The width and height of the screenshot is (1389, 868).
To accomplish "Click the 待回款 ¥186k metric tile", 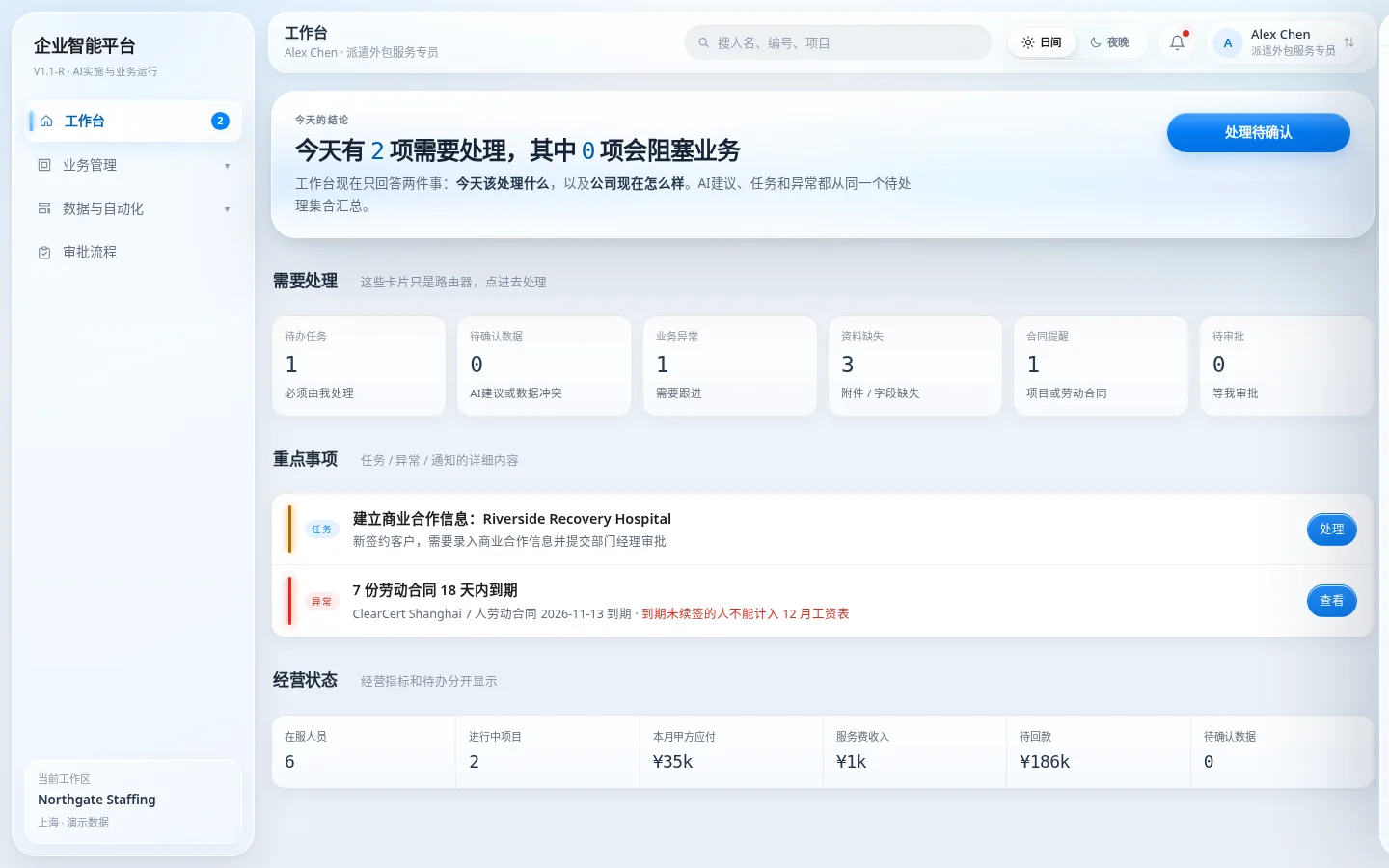I will pos(1099,752).
